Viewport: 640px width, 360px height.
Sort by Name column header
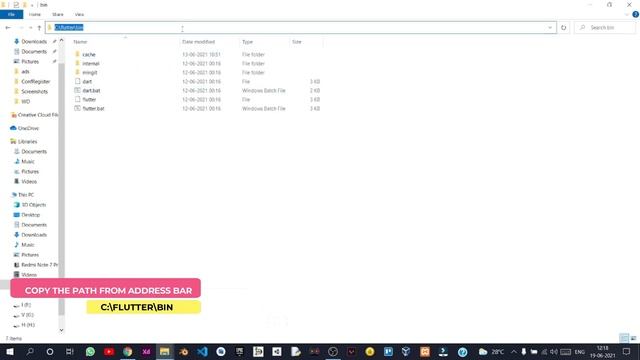tap(80, 42)
